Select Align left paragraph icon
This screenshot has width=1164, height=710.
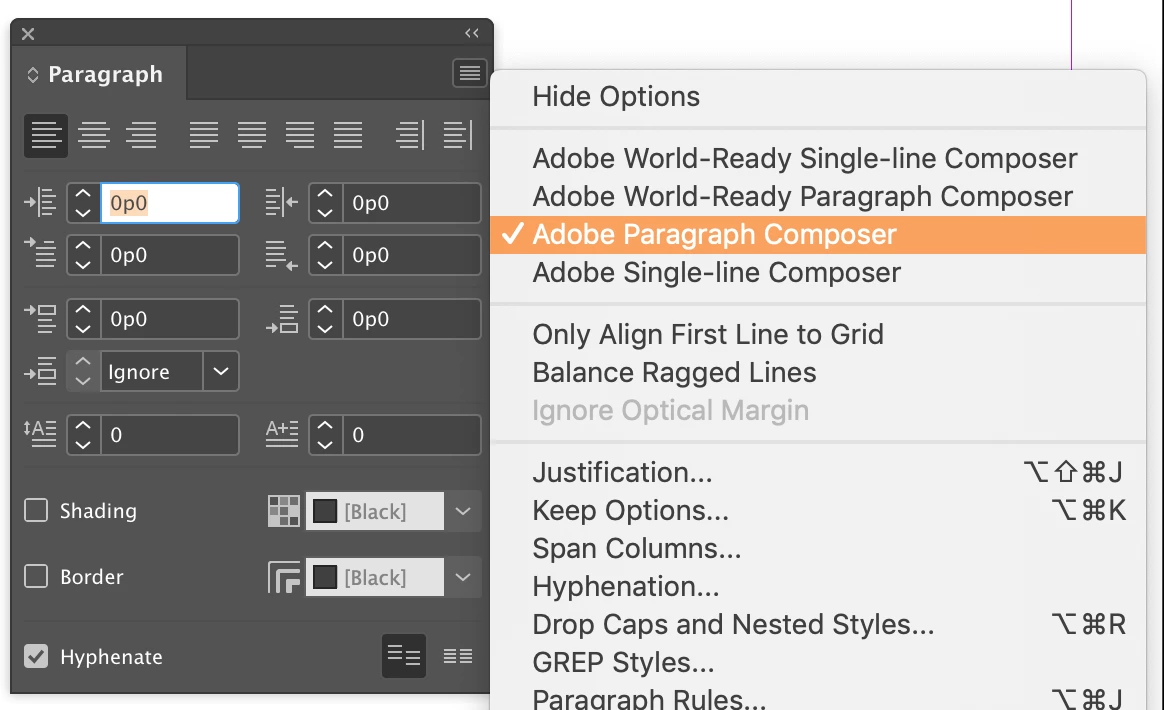coord(46,136)
